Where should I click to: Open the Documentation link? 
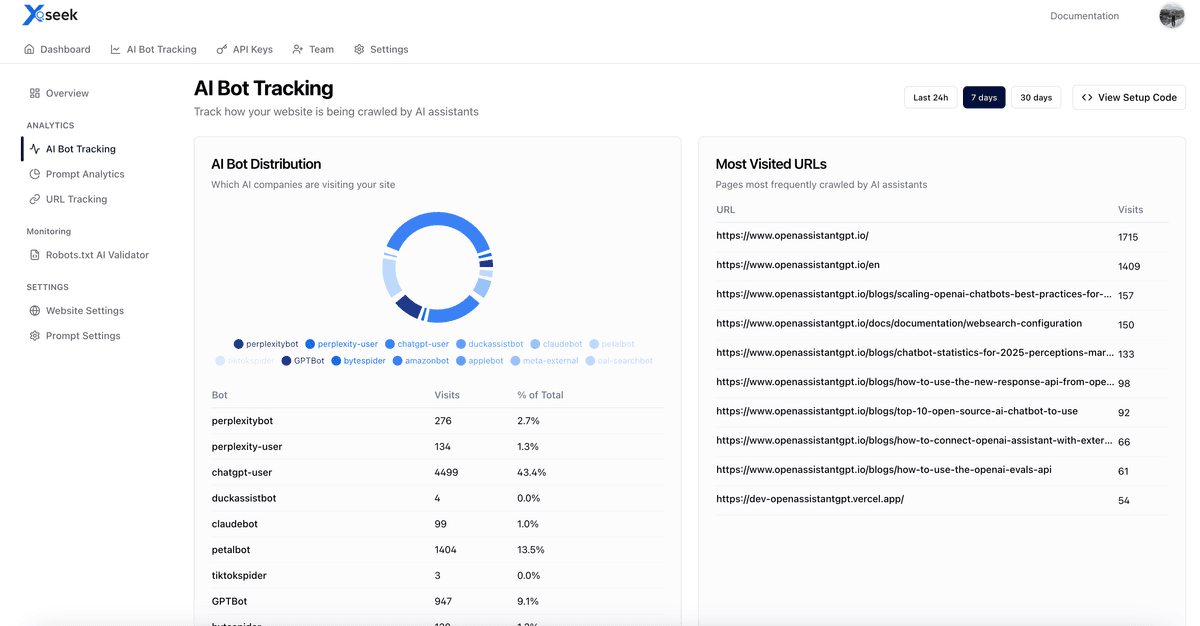[1084, 15]
